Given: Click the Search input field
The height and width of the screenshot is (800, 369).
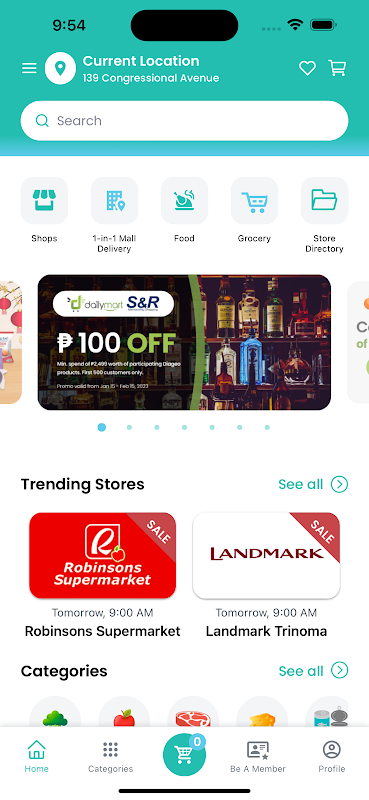Looking at the screenshot, I should pos(184,121).
